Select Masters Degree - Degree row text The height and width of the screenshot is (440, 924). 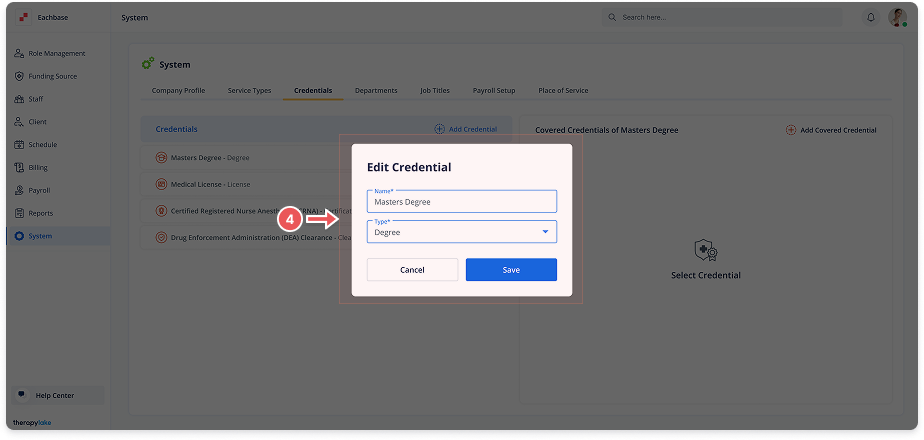[x=210, y=158]
